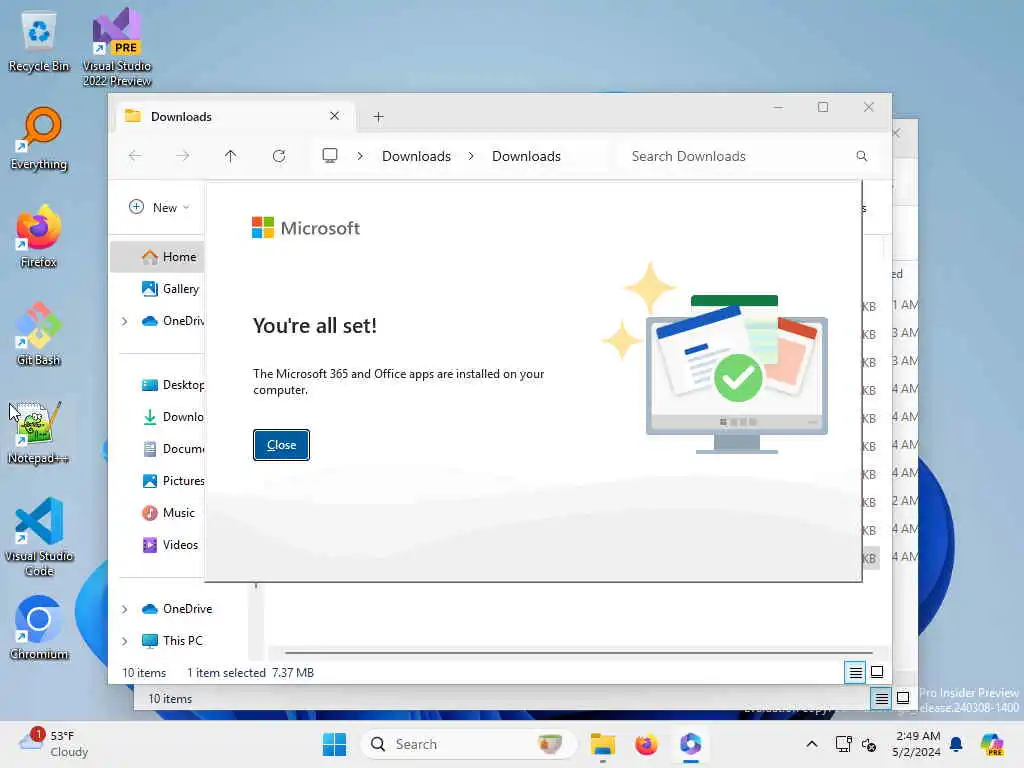Click the second Downloads breadcrumb
Screen dimensions: 1024x768
point(526,156)
